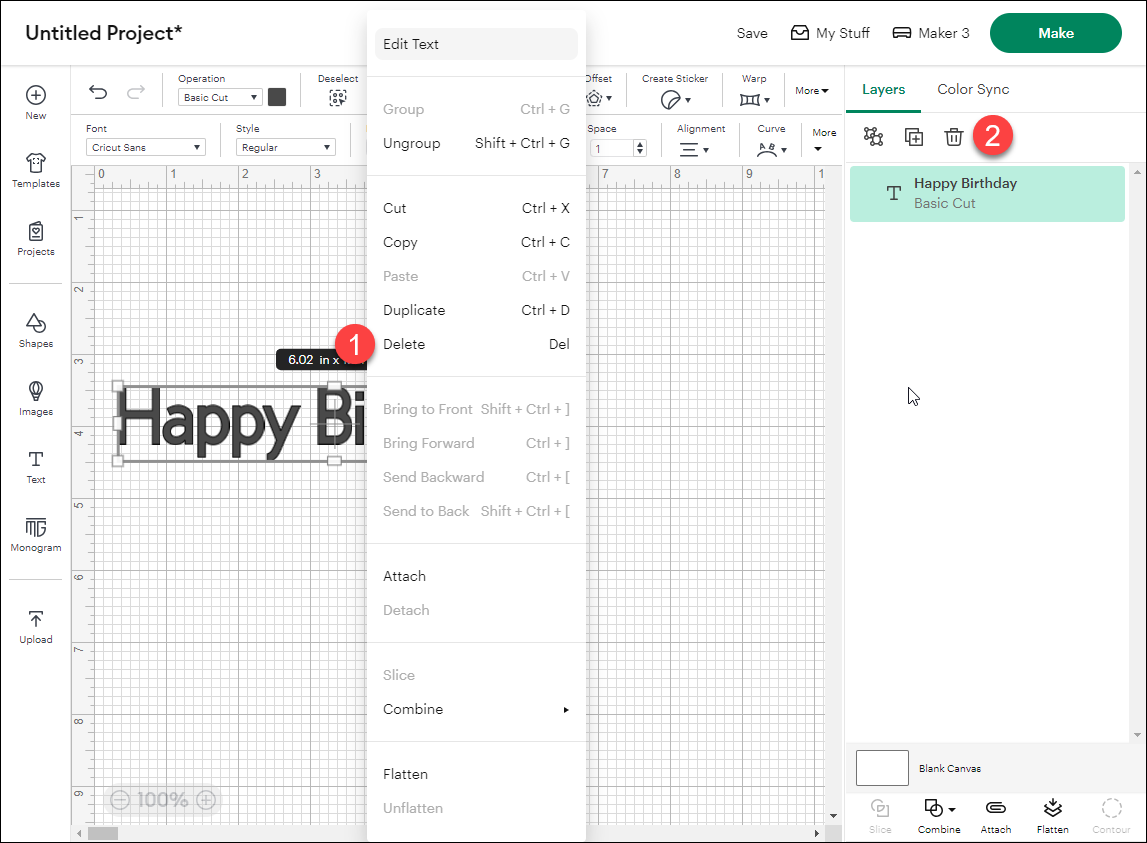The height and width of the screenshot is (843, 1147).
Task: Choose Cut from context menu
Action: click(476, 209)
